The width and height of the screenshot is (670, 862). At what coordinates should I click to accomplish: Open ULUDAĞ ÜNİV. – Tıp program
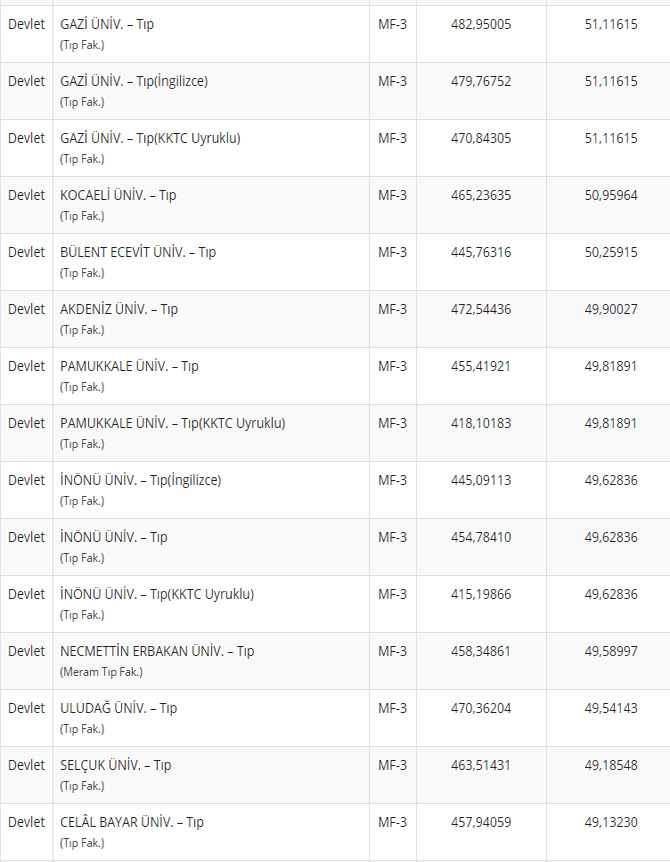coord(118,708)
